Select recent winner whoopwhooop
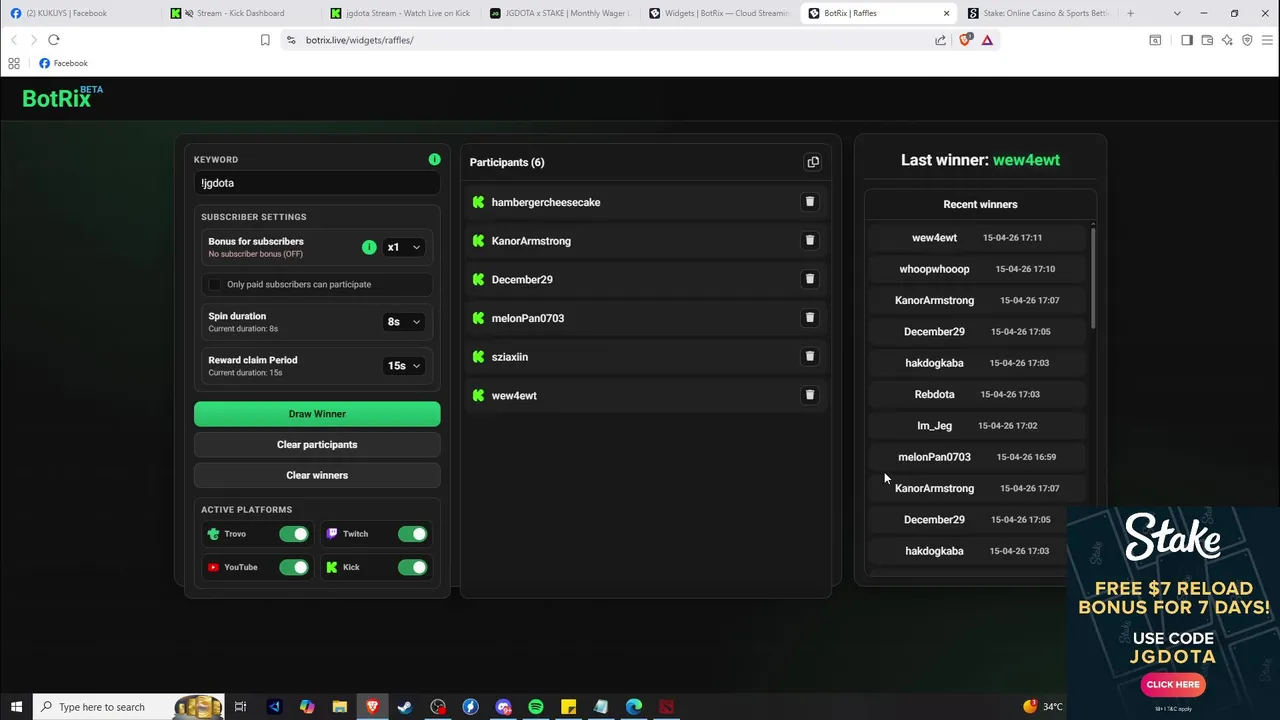This screenshot has width=1280, height=720. [x=934, y=269]
